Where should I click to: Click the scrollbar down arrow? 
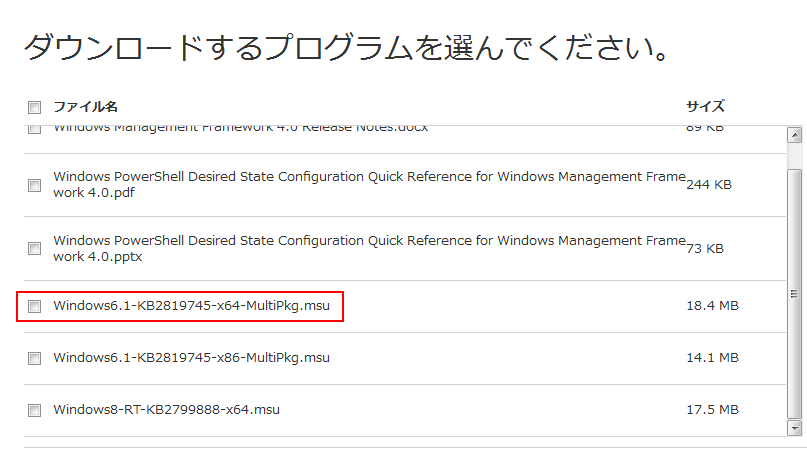tap(794, 428)
